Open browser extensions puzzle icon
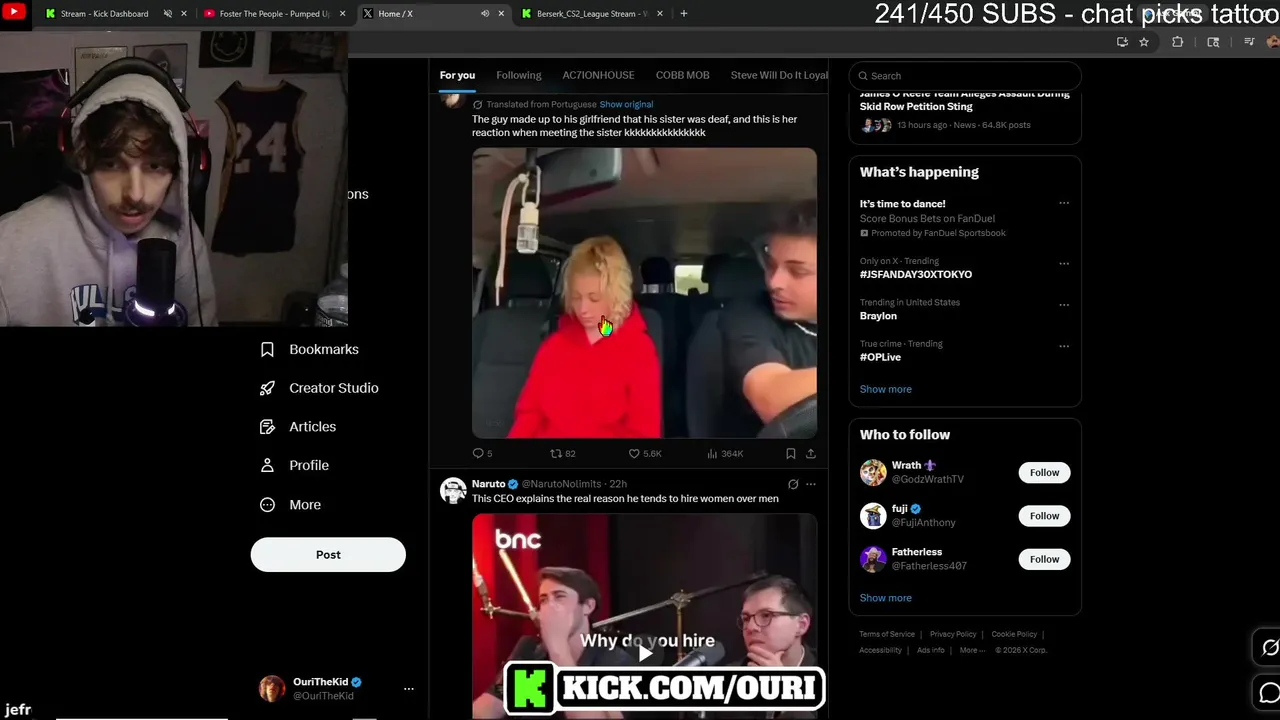The width and height of the screenshot is (1280, 720). [x=1177, y=42]
